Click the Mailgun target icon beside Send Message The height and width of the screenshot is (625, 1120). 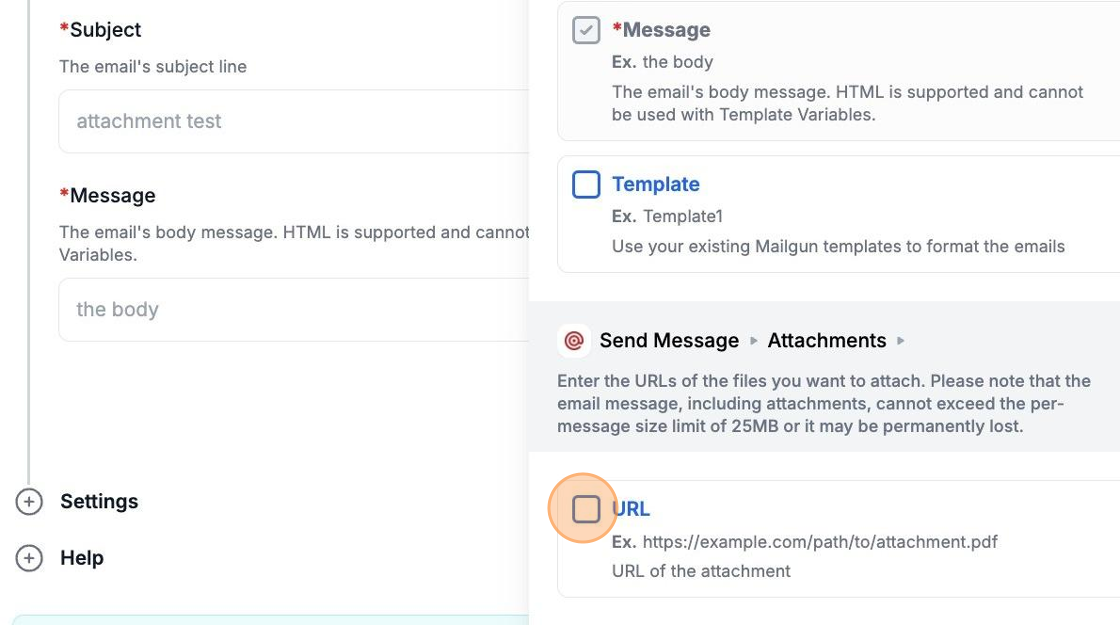(574, 341)
